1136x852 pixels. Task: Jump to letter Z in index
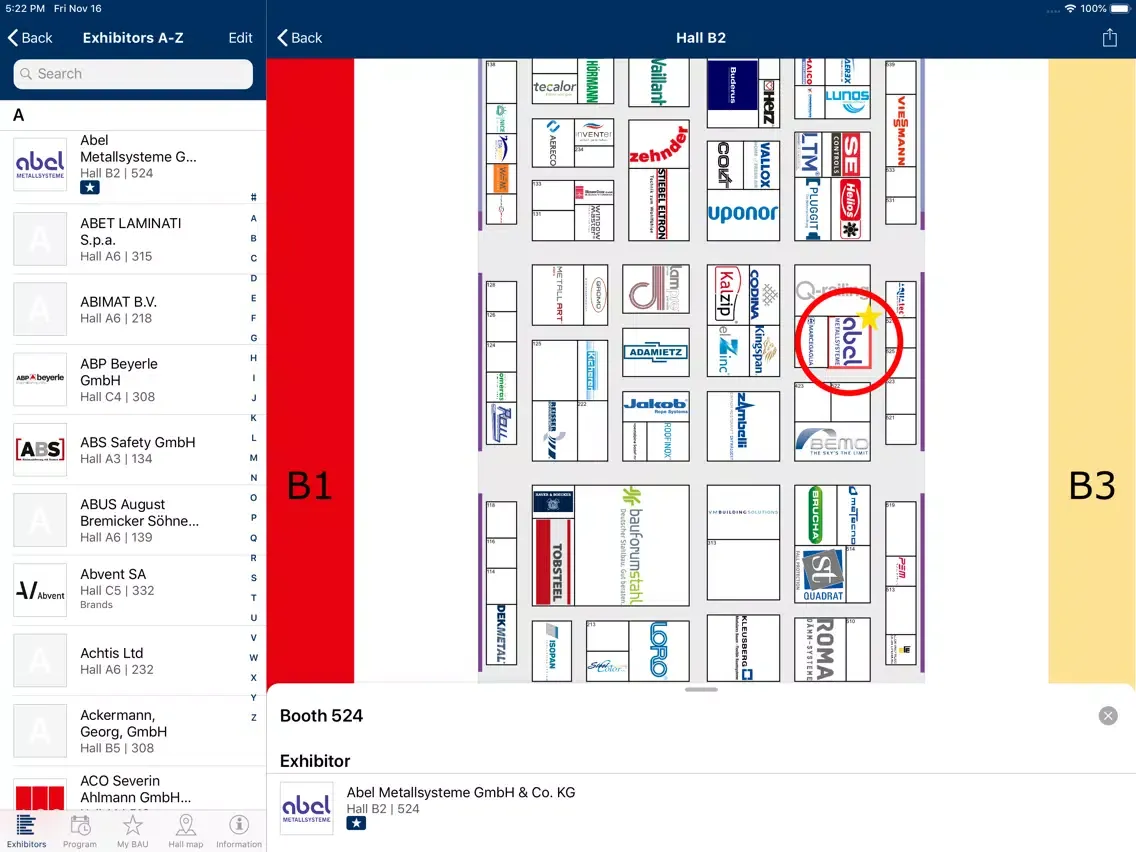(254, 717)
